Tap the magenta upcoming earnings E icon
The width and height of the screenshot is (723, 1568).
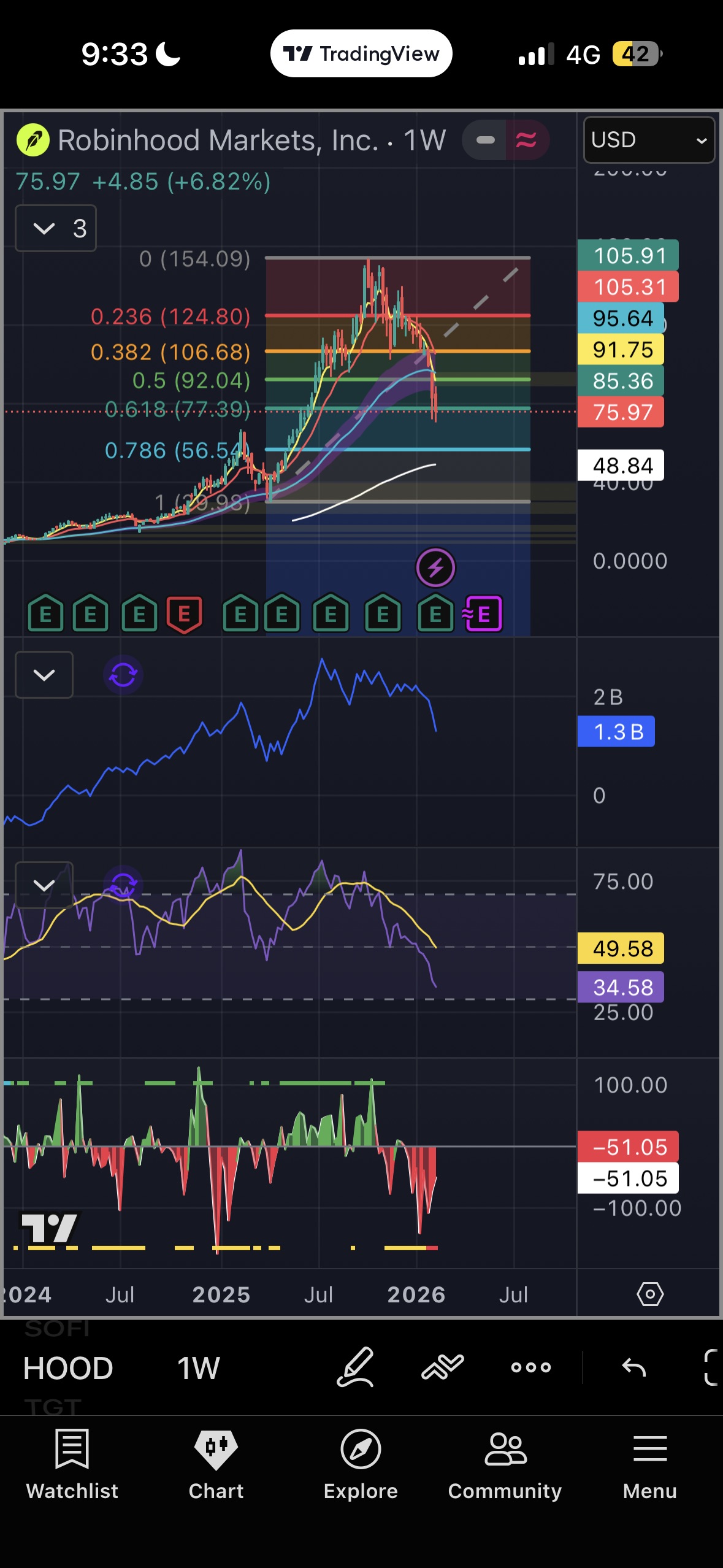coord(483,613)
